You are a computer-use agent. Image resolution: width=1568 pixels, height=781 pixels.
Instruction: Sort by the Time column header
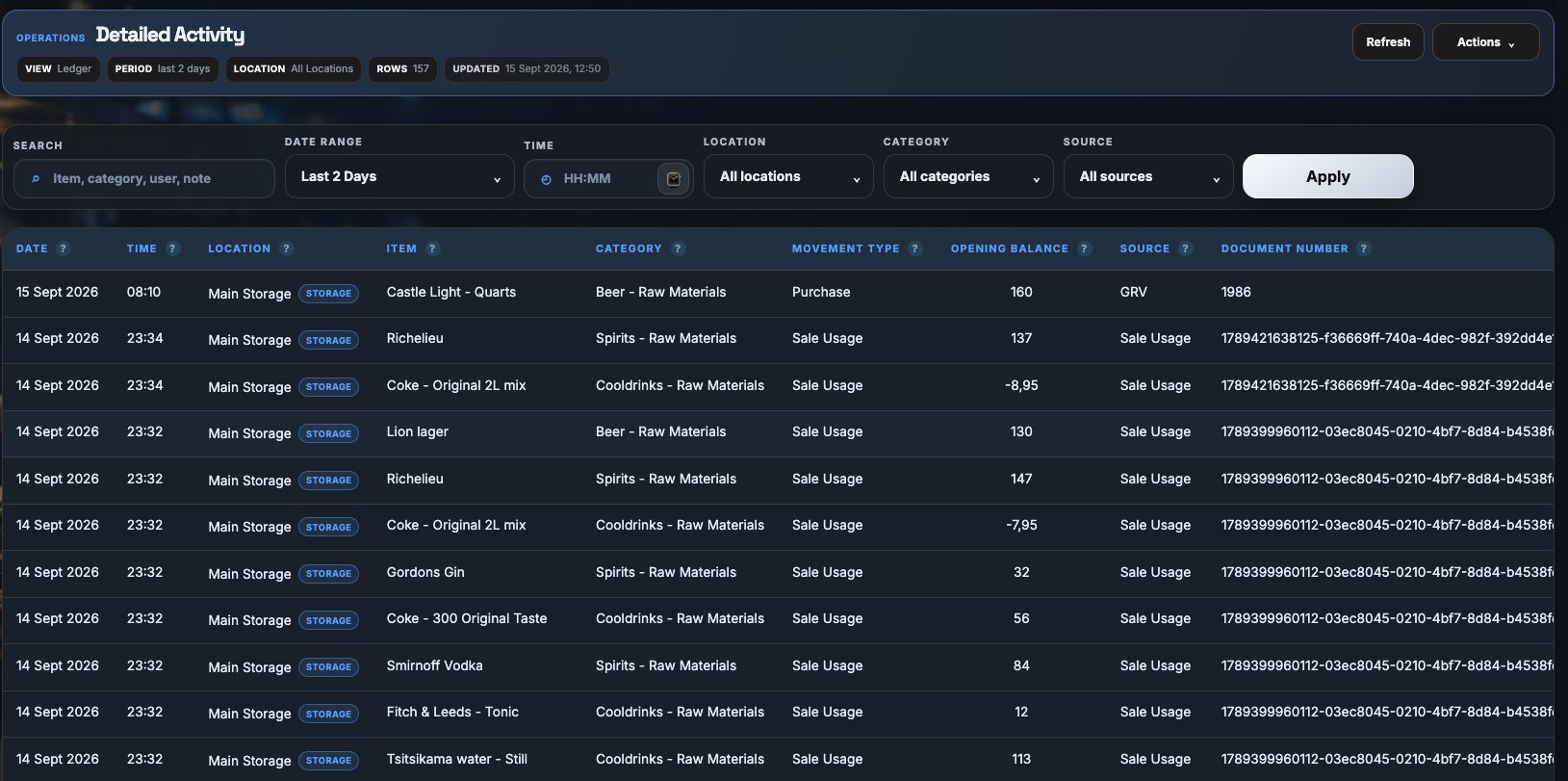pos(141,248)
